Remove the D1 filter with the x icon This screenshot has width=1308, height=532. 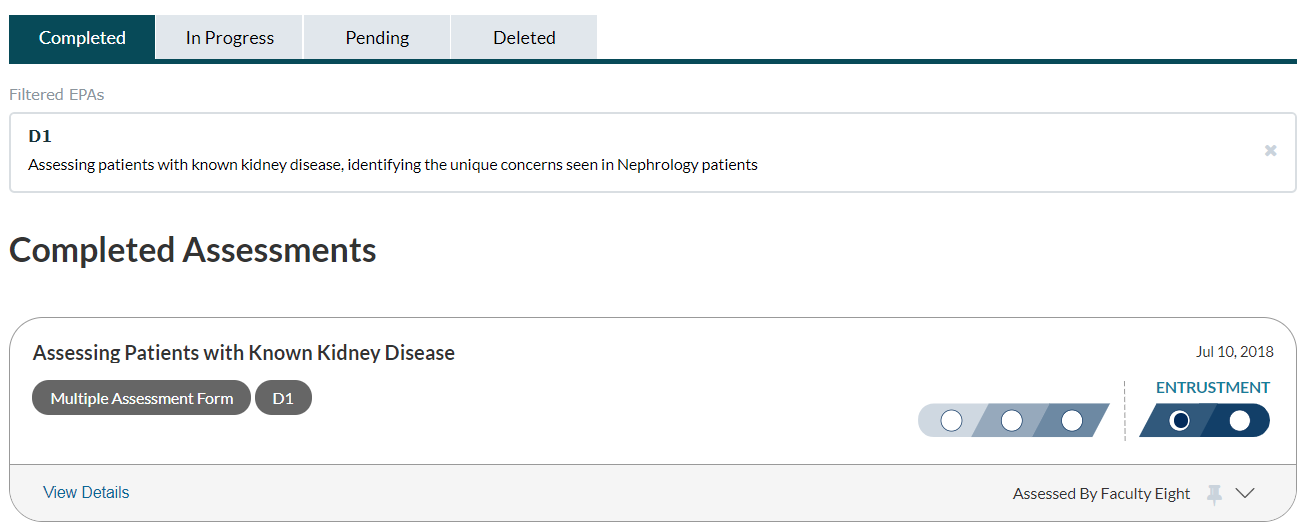[x=1270, y=151]
